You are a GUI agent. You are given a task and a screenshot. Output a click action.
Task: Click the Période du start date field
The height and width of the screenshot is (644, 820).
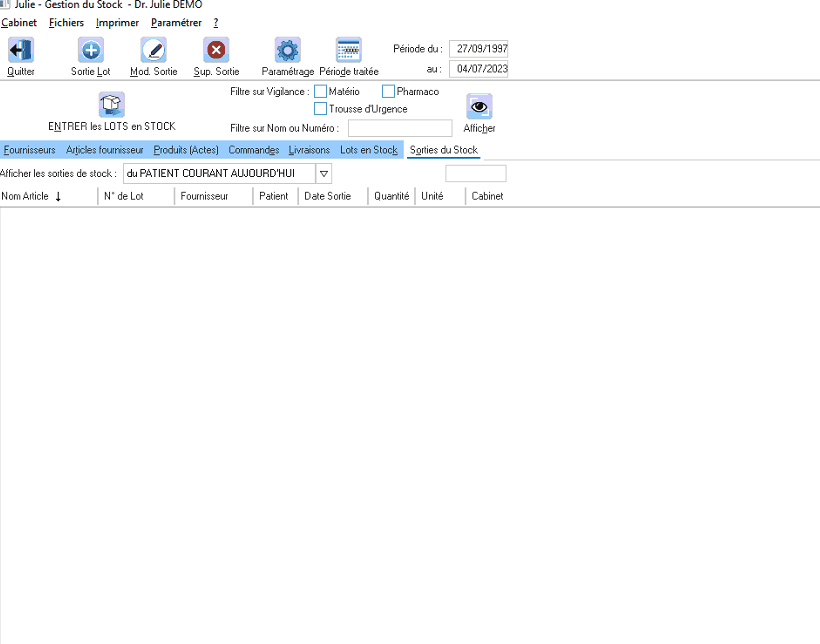tap(479, 49)
